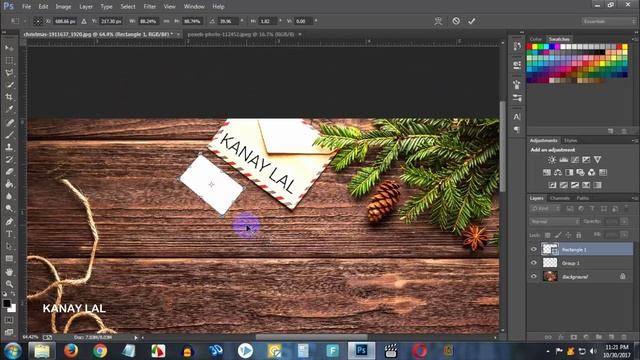Open the Filter menu
640x360 pixels.
[x=149, y=7]
